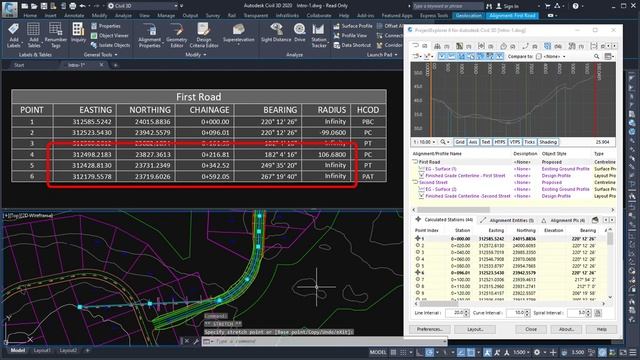Open the Home ribbon tab
This screenshot has height=360, width=640.
pos(30,16)
